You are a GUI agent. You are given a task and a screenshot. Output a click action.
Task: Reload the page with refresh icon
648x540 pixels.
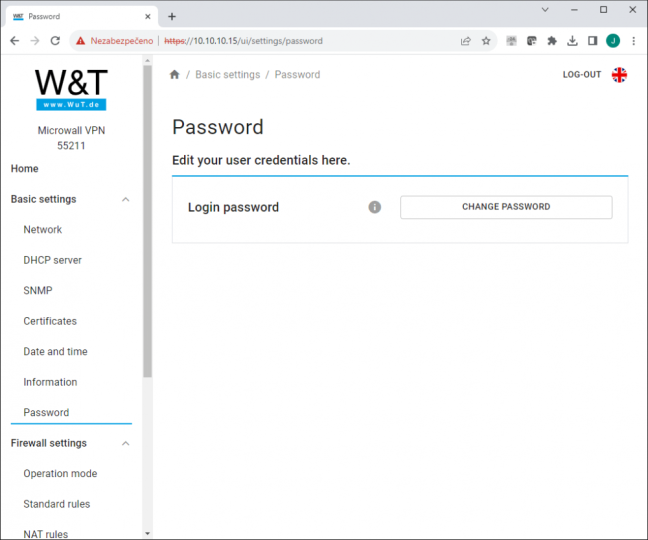55,40
